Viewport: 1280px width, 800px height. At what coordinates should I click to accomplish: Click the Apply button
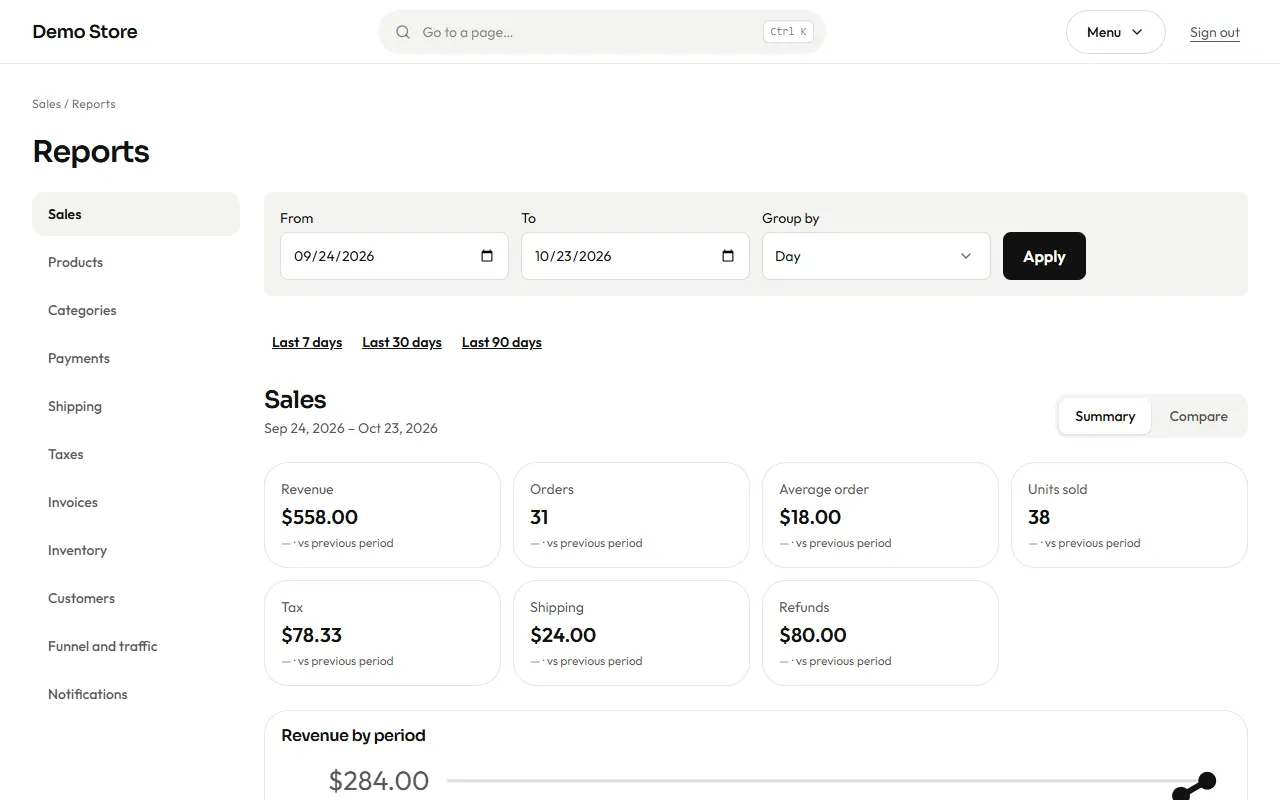coord(1044,256)
